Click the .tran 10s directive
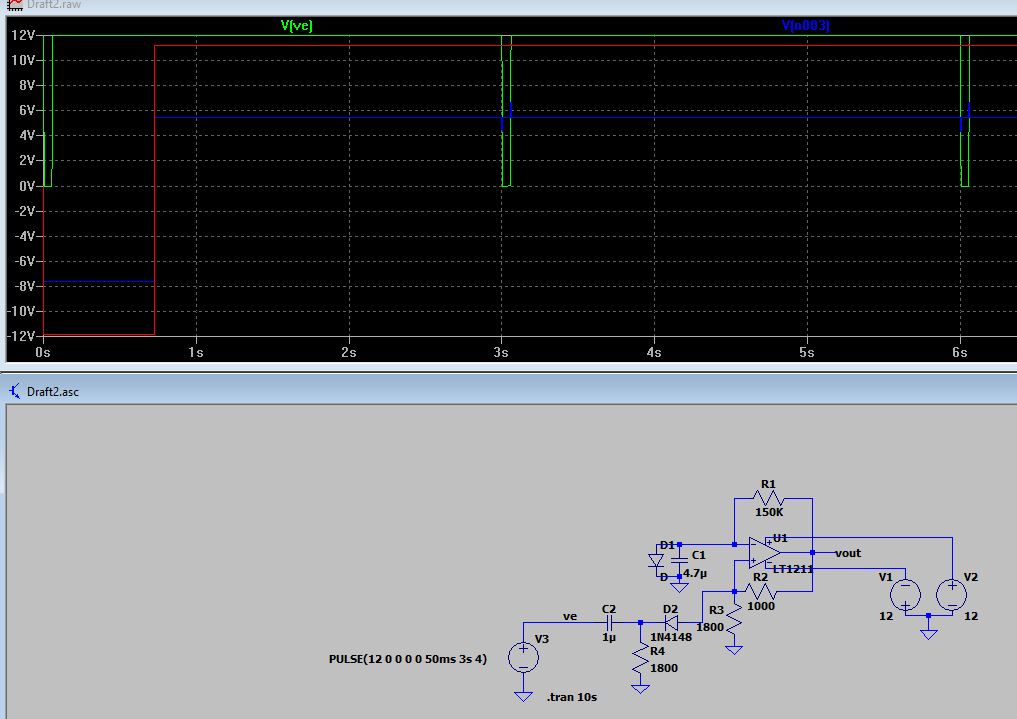The height and width of the screenshot is (719, 1017). coord(571,697)
